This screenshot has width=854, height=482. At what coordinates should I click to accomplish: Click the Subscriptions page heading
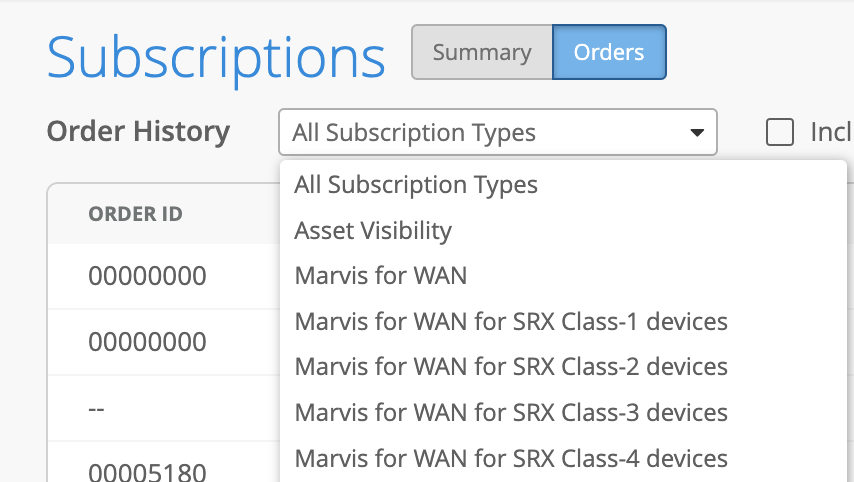coord(216,57)
